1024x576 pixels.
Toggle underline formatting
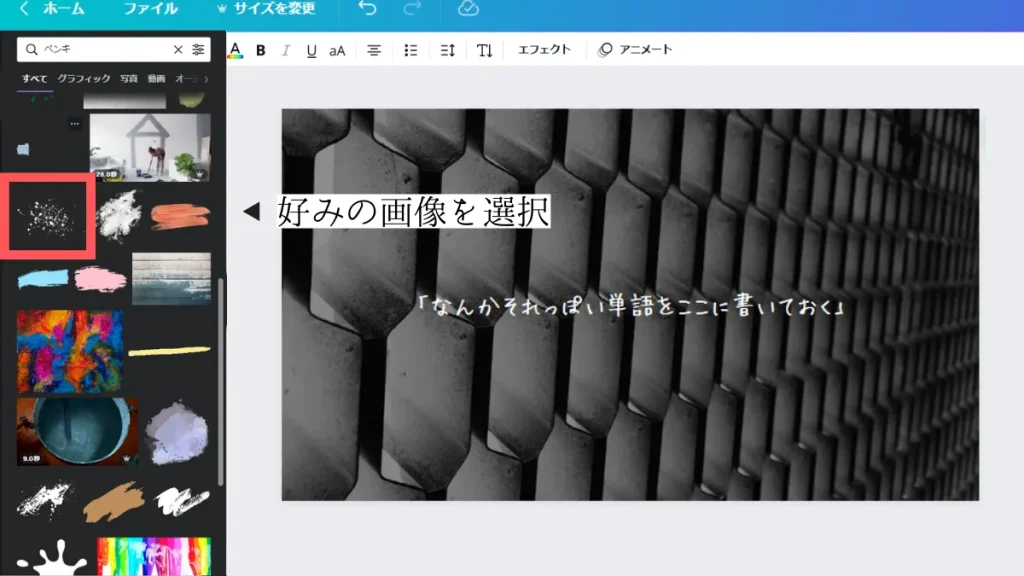tap(312, 51)
